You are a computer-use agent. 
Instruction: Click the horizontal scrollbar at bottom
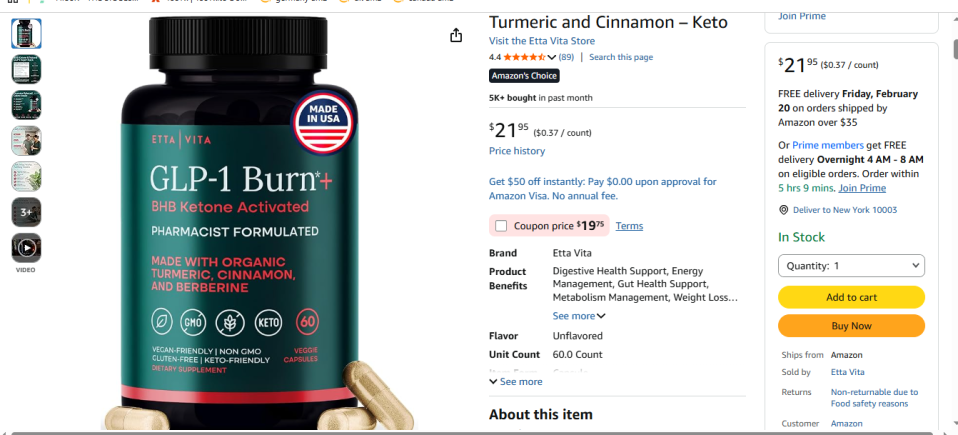tap(479, 433)
